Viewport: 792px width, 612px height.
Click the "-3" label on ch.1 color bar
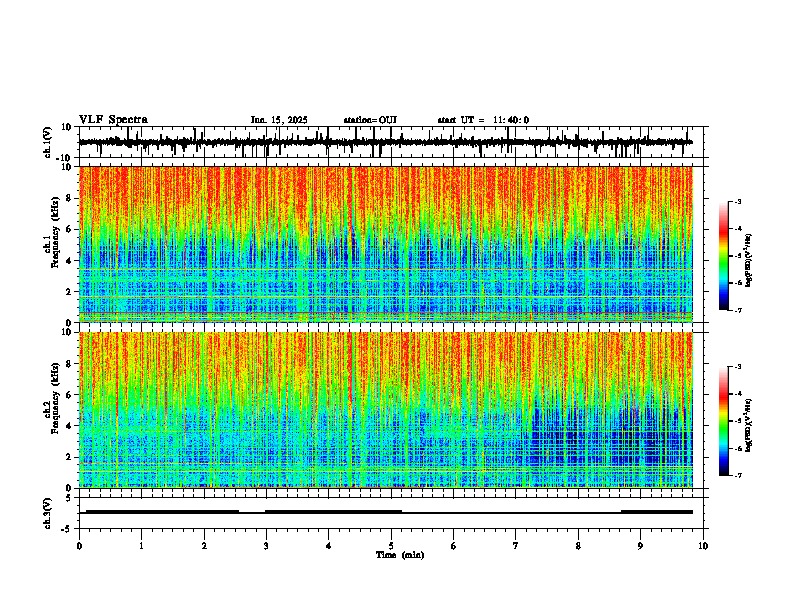point(738,202)
